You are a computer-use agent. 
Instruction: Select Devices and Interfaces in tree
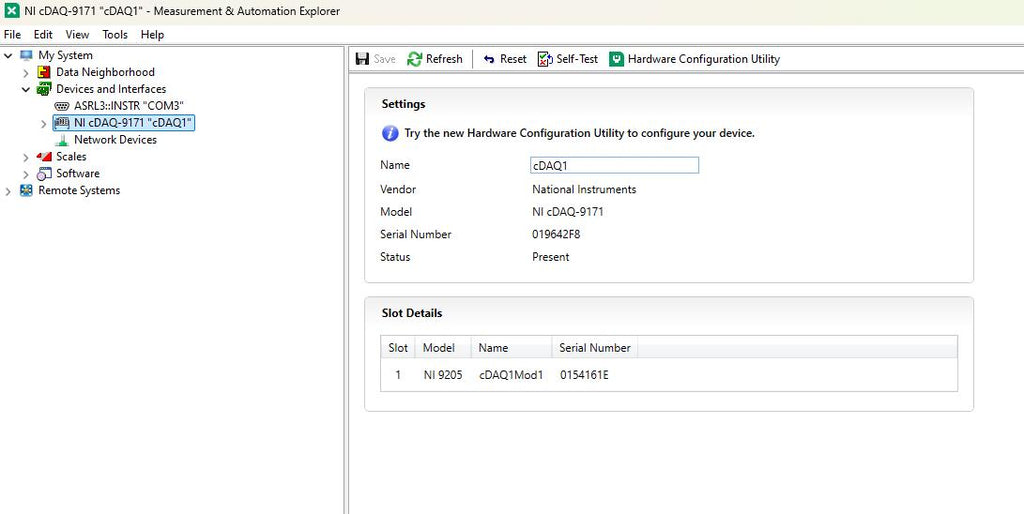(111, 89)
